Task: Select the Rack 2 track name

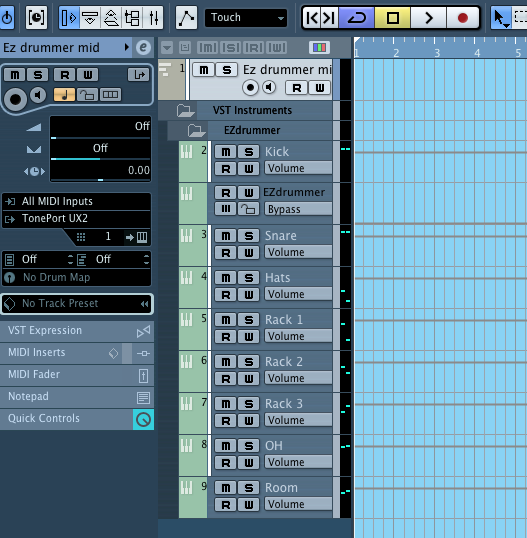Action: (x=284, y=362)
